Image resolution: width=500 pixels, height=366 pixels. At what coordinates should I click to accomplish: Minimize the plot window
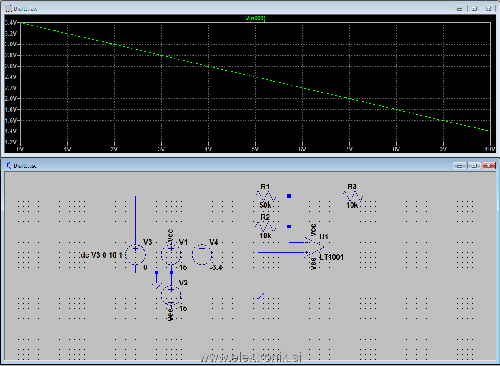(x=460, y=9)
